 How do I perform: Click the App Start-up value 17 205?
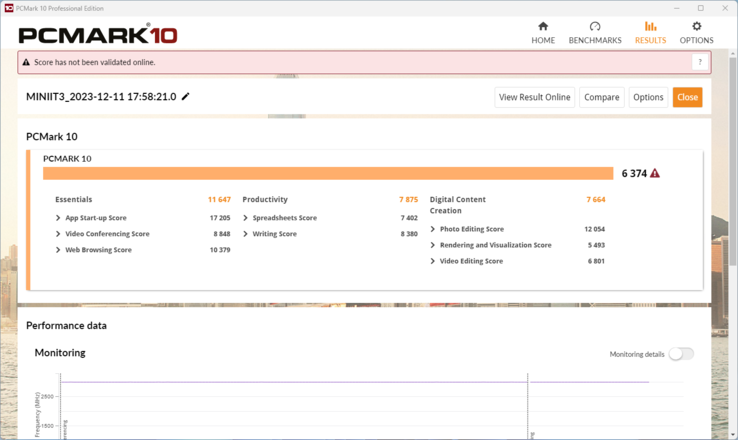click(220, 218)
